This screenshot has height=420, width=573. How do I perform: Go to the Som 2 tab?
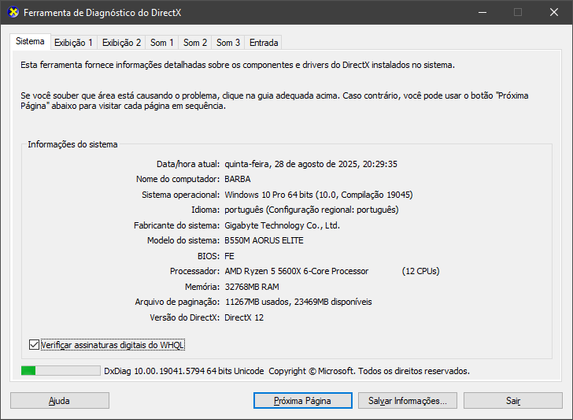pos(195,43)
